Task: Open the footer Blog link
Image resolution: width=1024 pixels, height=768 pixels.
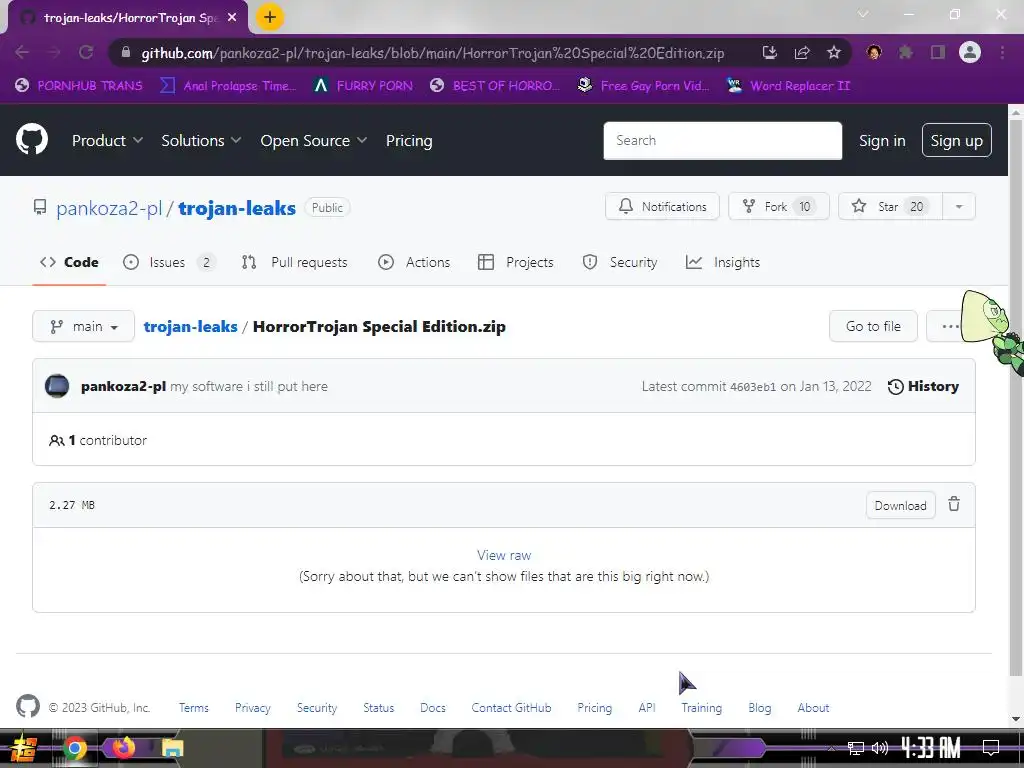Action: (x=760, y=708)
